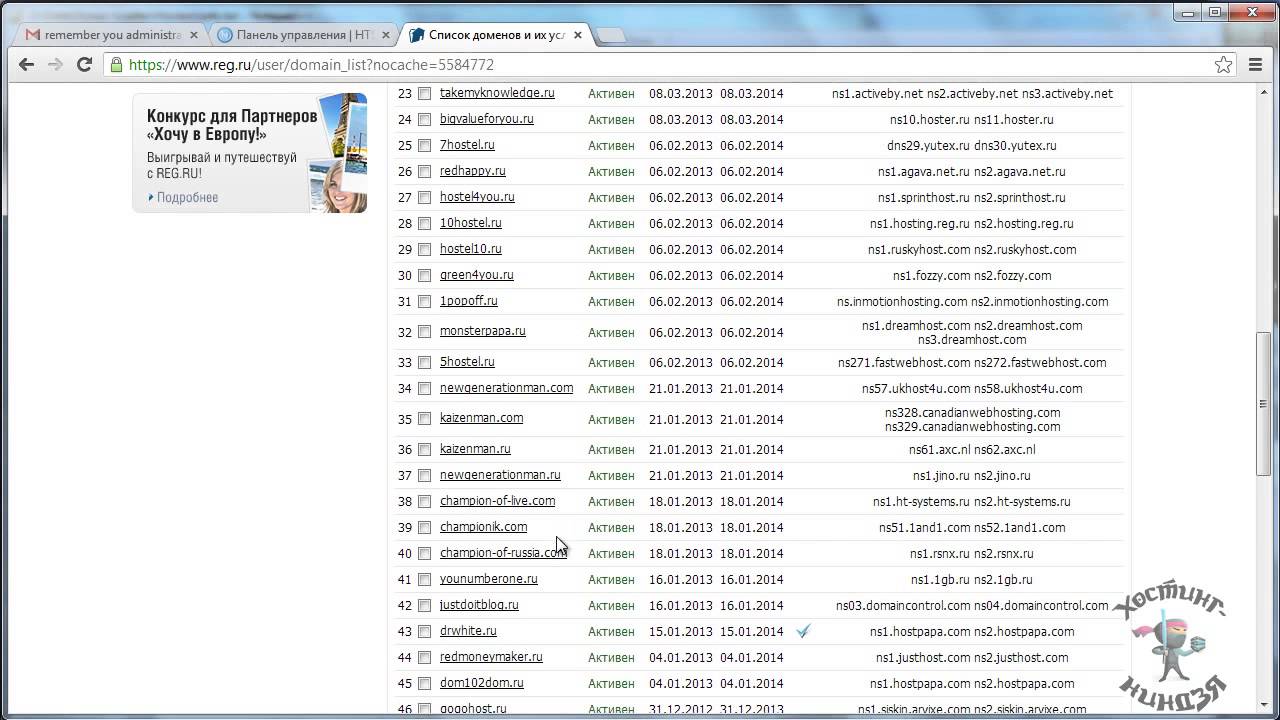Open the 5hostel.ru domain link
The image size is (1280, 720).
(467, 362)
